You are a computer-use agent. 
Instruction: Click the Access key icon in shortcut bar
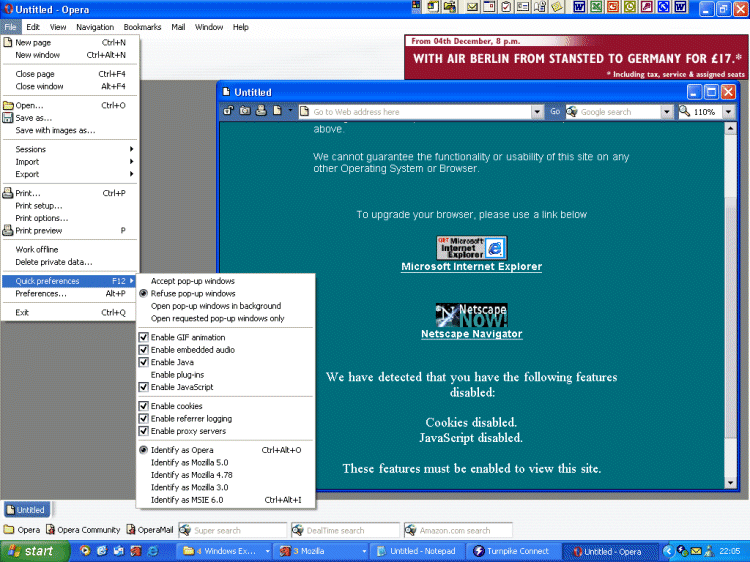click(x=646, y=7)
